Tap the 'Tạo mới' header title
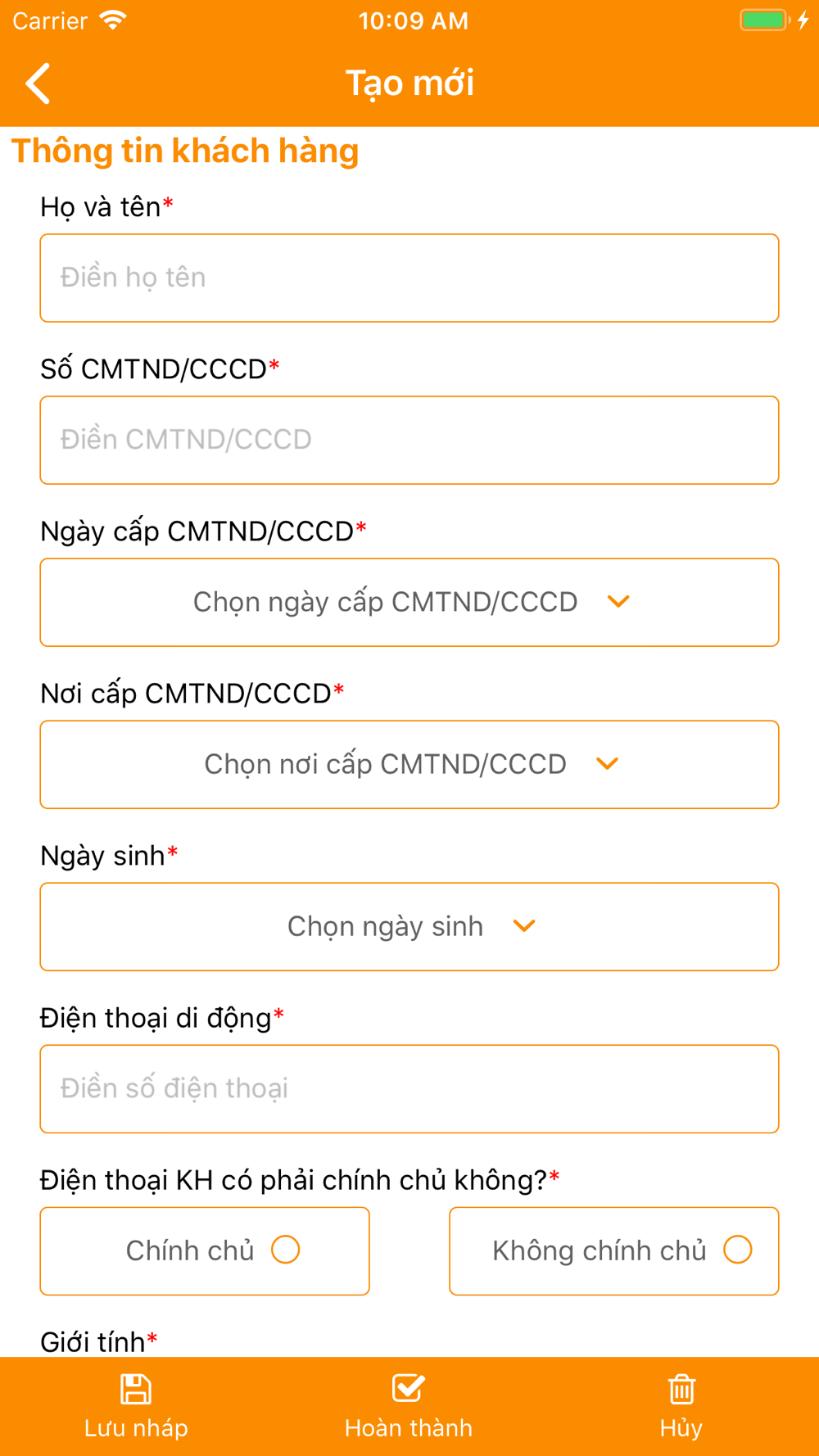 click(409, 84)
